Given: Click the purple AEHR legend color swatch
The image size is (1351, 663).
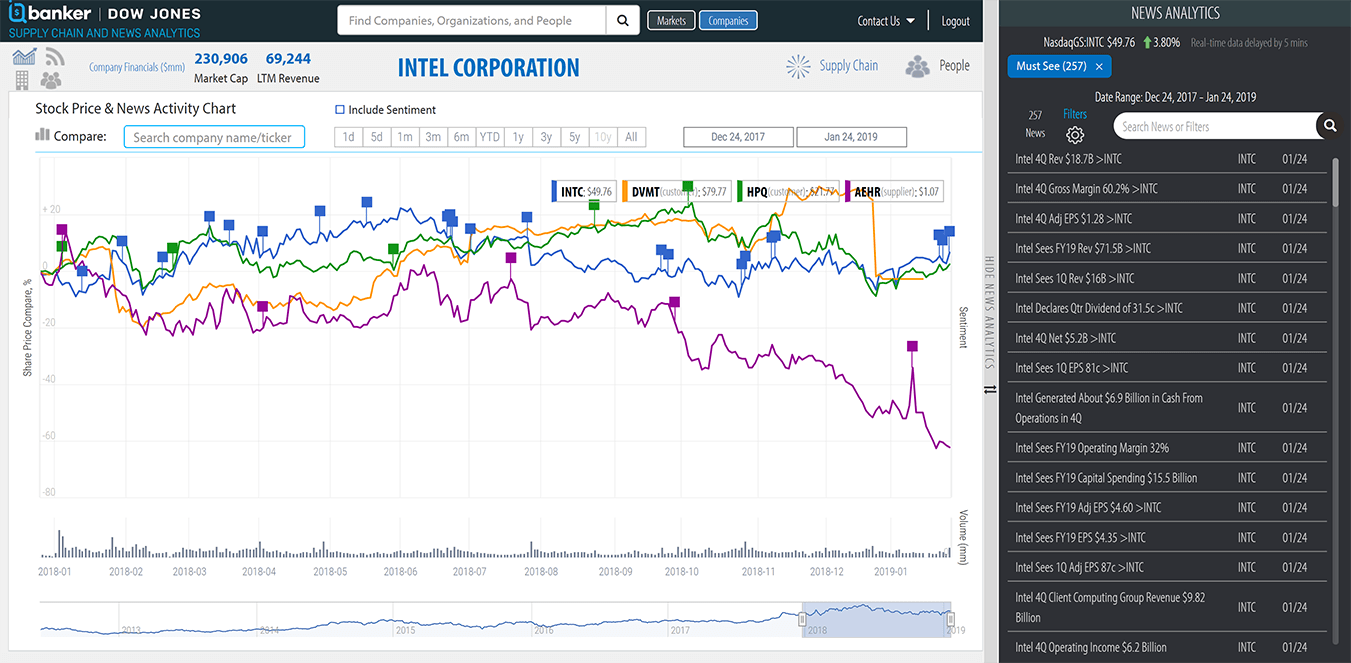Looking at the screenshot, I should point(848,191).
